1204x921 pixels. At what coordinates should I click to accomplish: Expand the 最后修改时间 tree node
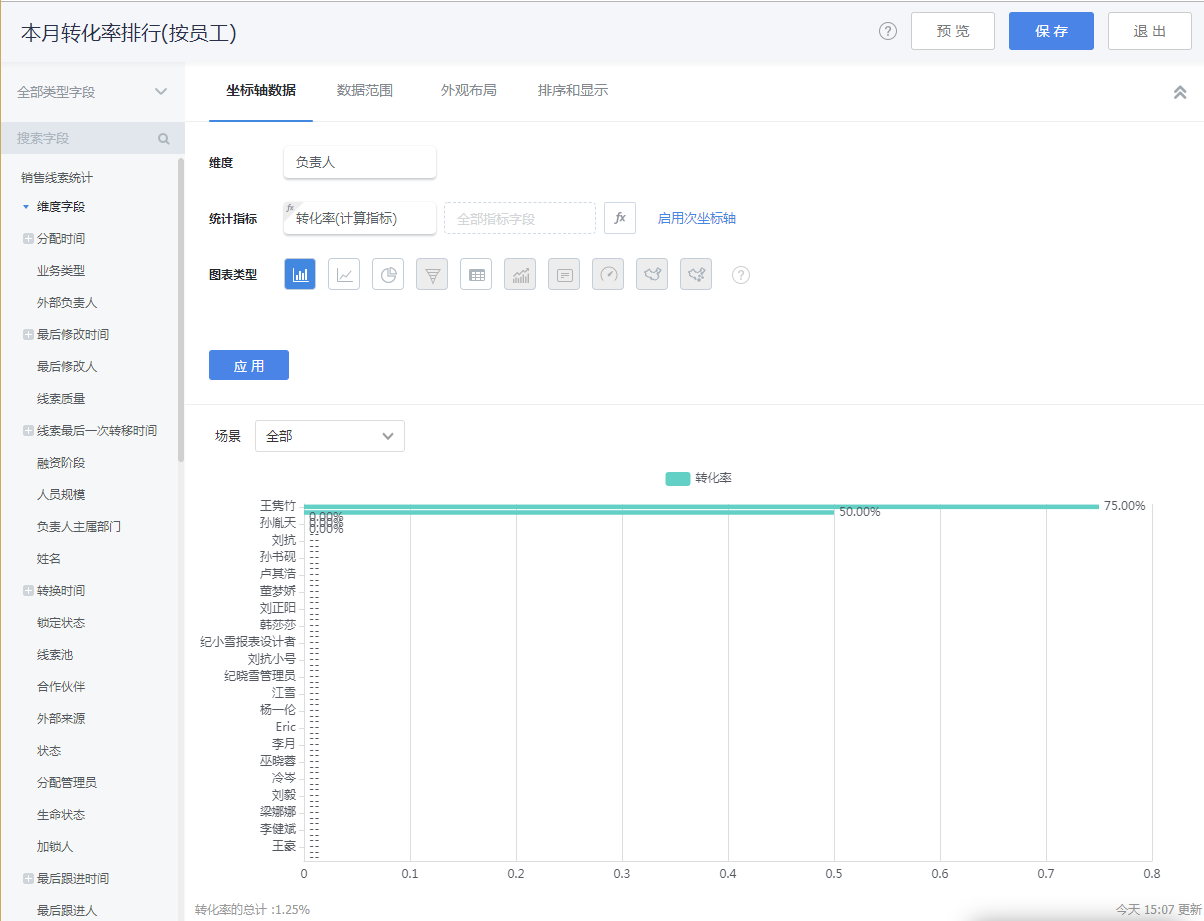tap(28, 334)
